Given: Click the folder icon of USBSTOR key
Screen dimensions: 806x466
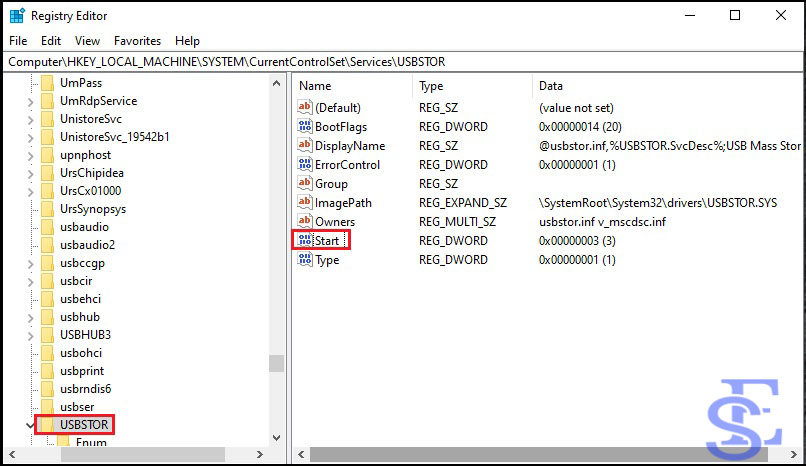Looking at the screenshot, I should (x=47, y=425).
